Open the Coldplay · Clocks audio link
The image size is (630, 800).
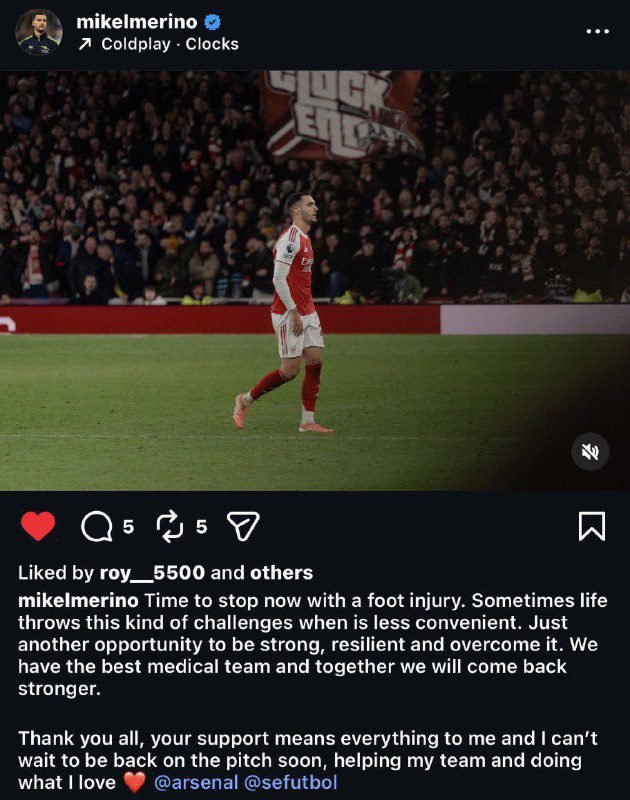pyautogui.click(x=170, y=44)
